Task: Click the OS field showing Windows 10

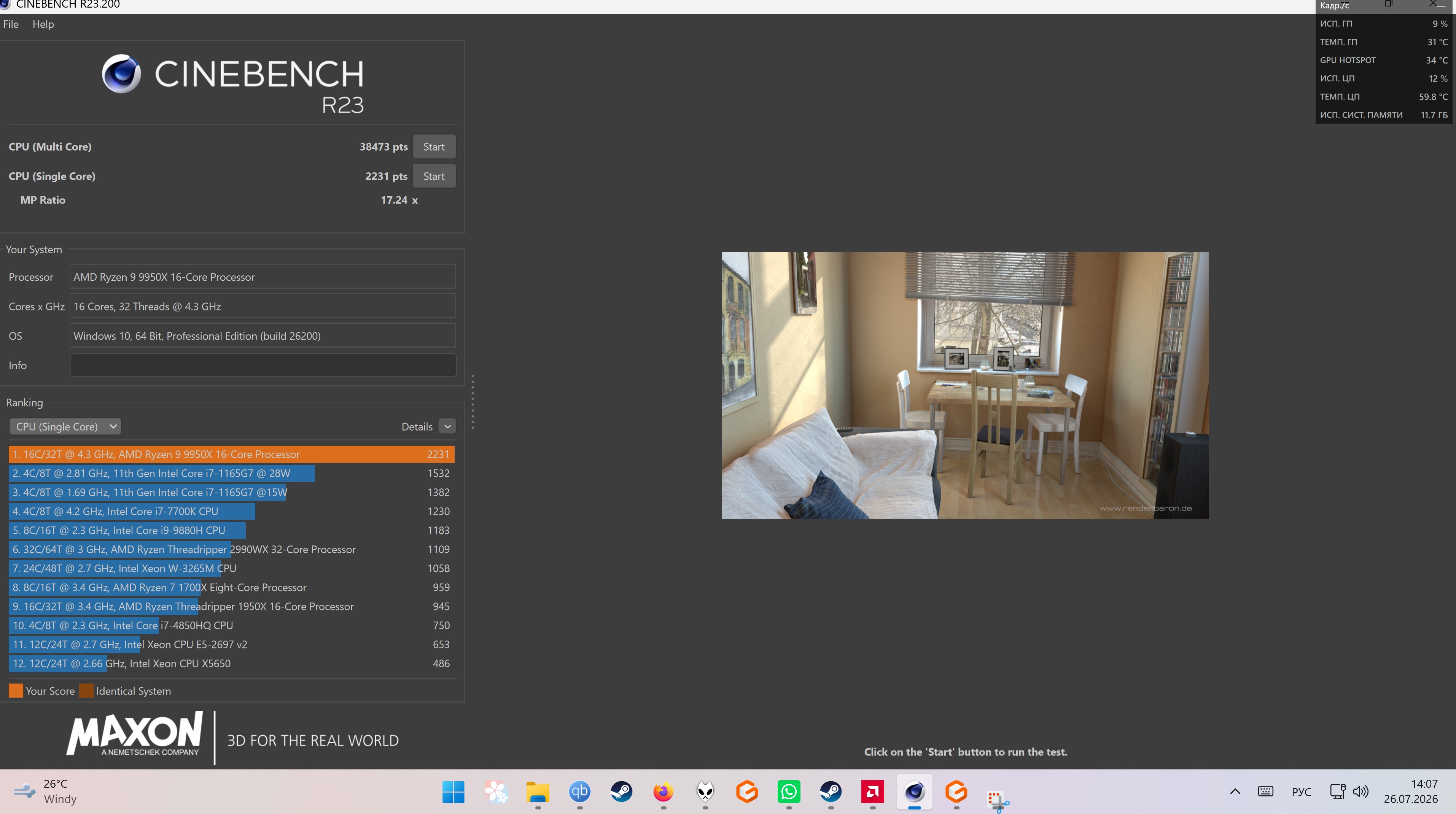Action: 263,336
